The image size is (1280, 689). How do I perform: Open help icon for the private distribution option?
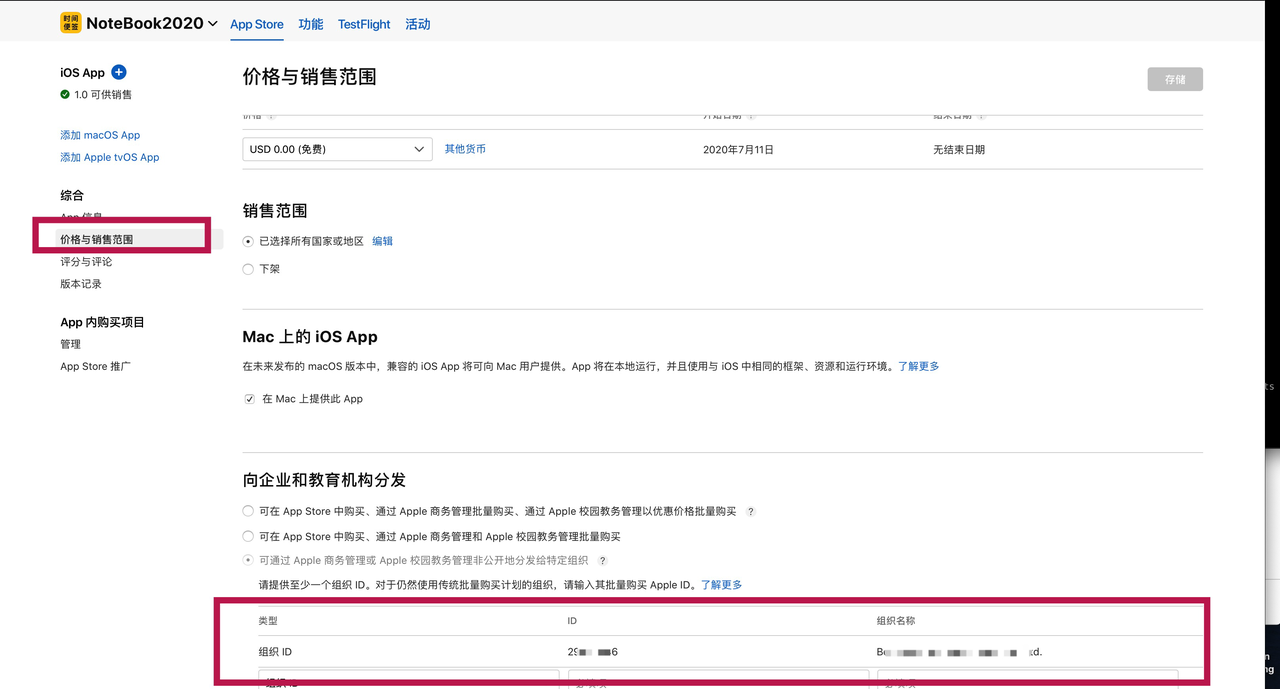pos(603,561)
